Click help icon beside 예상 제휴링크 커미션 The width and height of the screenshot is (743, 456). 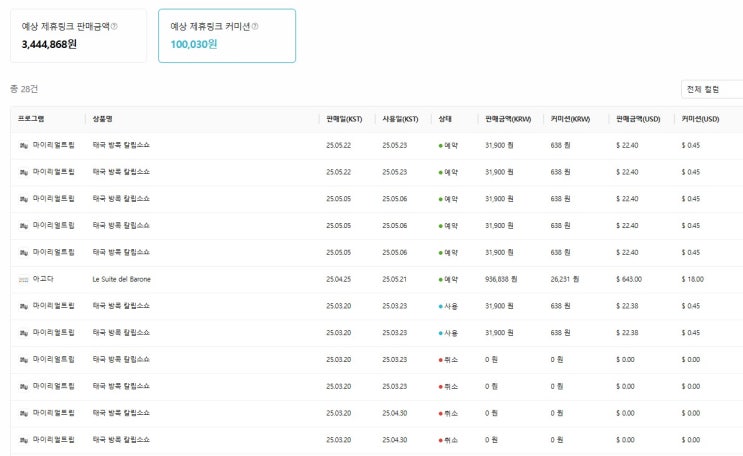click(x=255, y=27)
